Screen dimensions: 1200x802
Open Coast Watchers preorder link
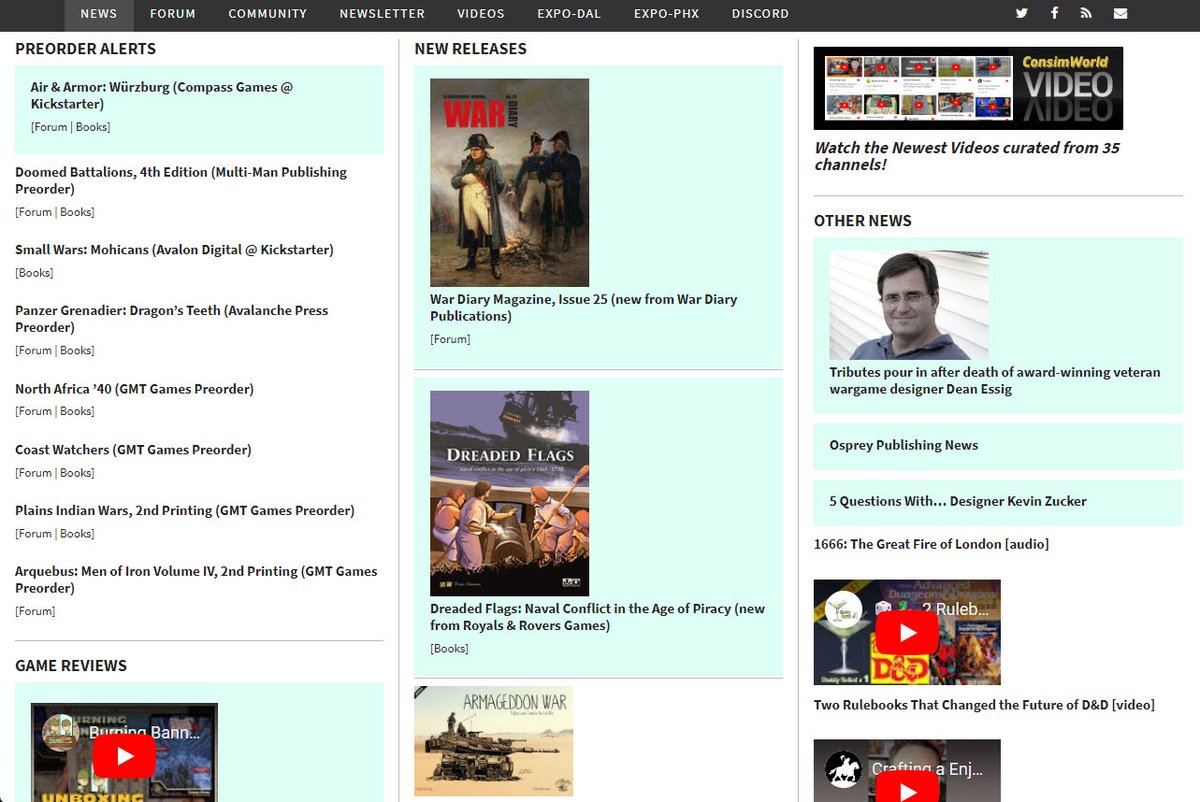[133, 450]
